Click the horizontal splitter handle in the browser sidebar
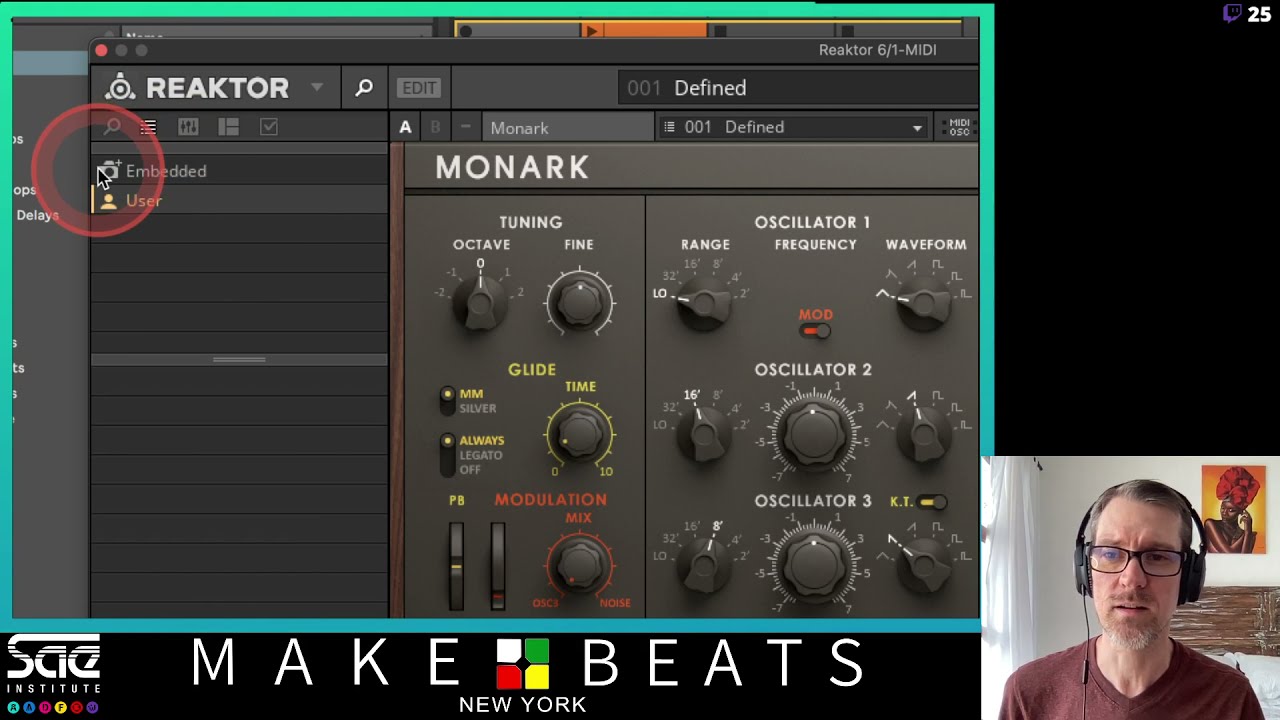Viewport: 1280px width, 720px height. tap(239, 360)
